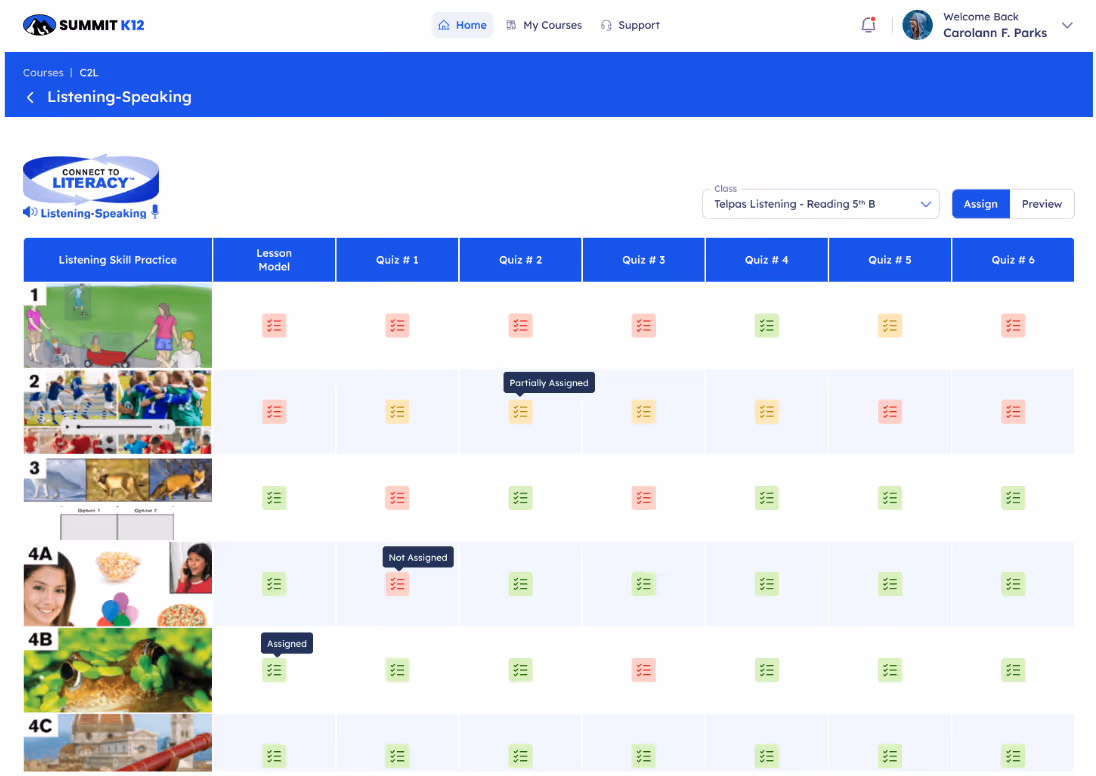Click row 4C Lesson Model assignment icon
1096x776 pixels.
coord(274,756)
